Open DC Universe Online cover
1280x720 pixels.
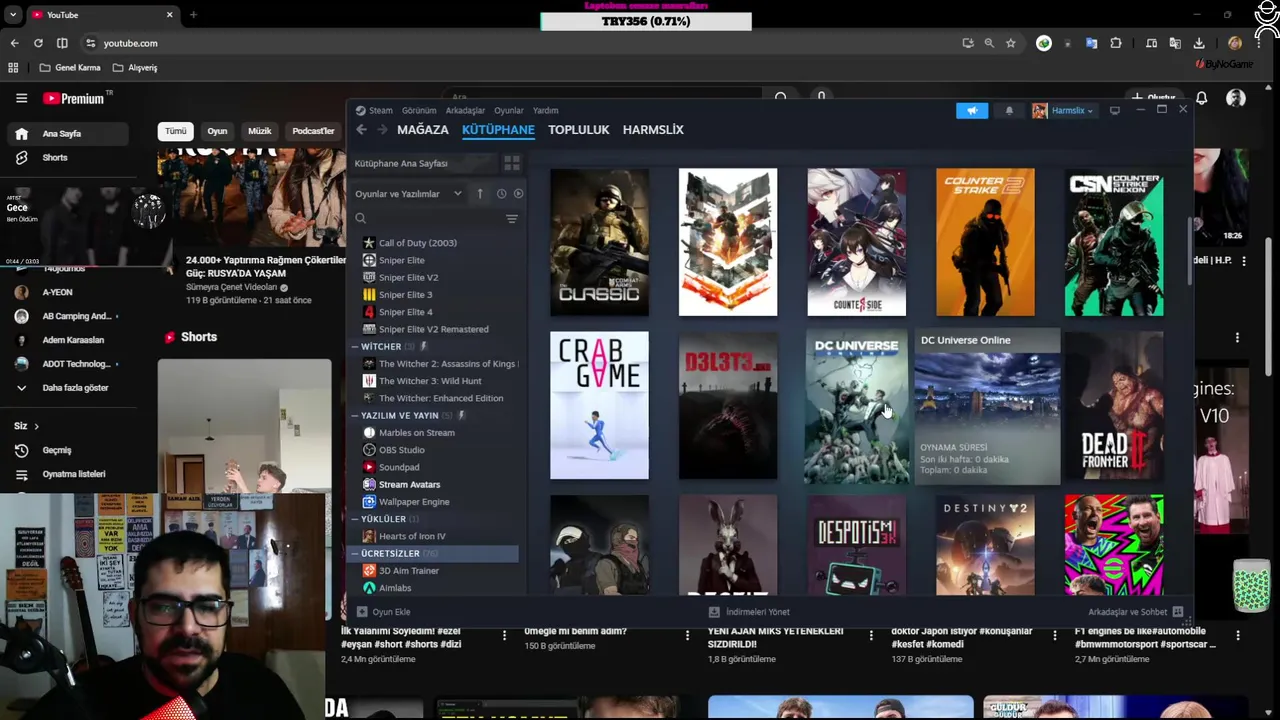point(856,405)
